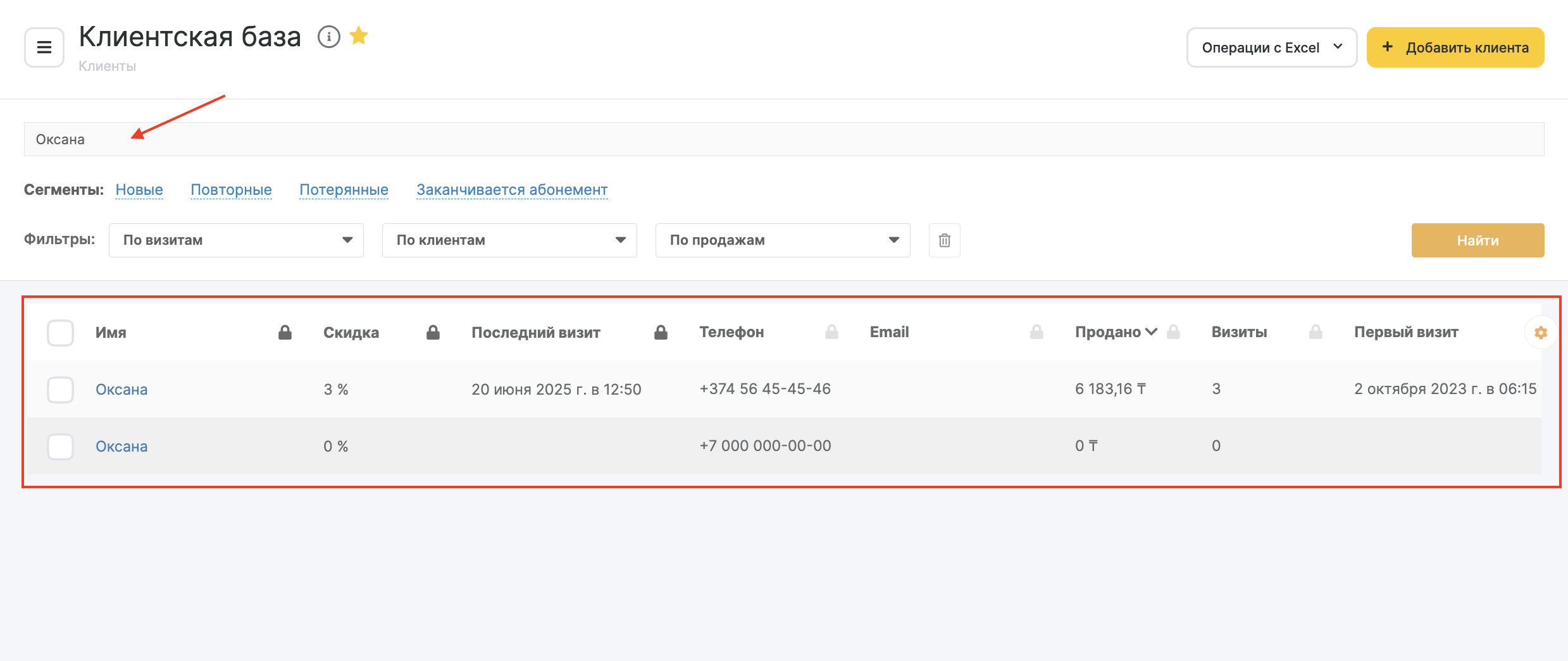Choose the Потерянные segment
This screenshot has height=661, width=1568.
point(344,190)
